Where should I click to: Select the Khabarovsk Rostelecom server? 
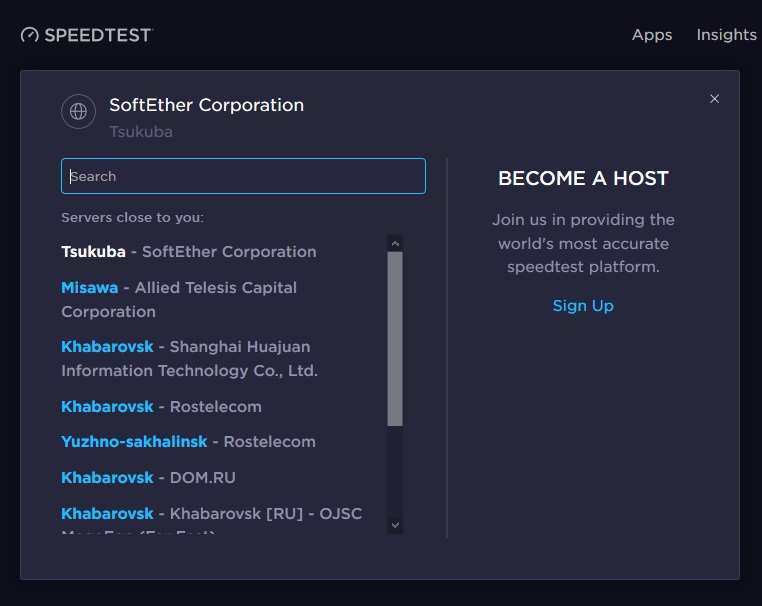(x=161, y=407)
